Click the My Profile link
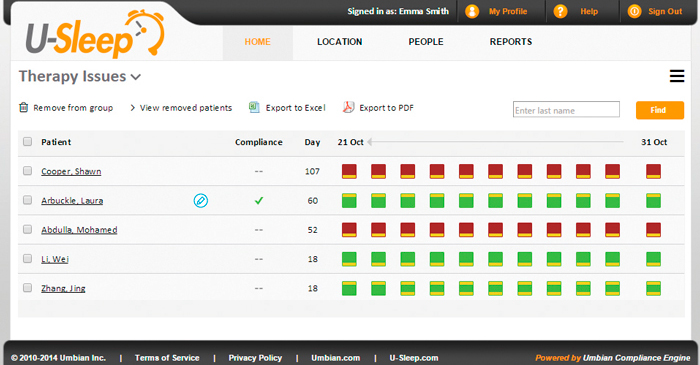The height and width of the screenshot is (365, 700). 508,12
